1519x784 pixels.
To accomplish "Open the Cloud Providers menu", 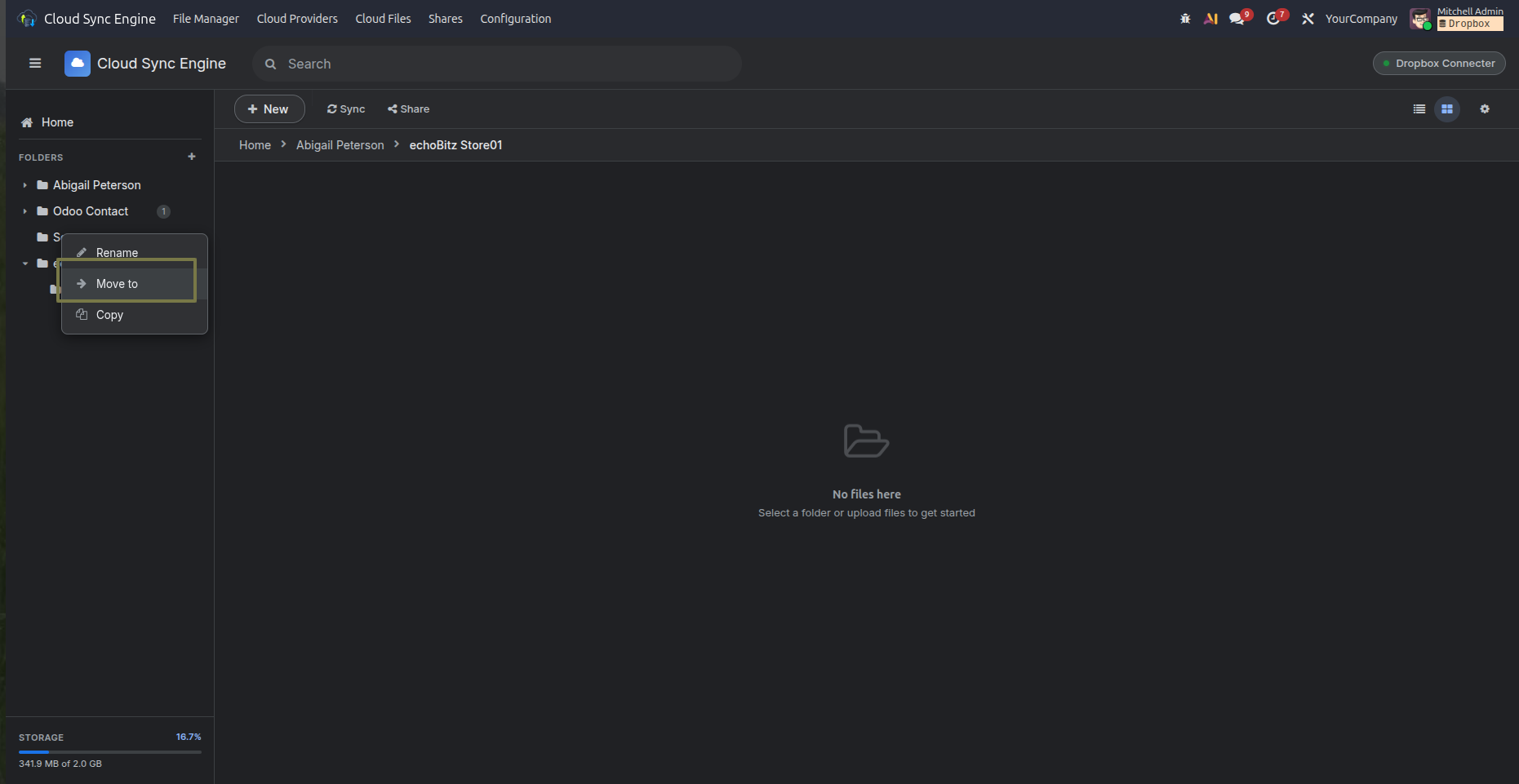I will (297, 19).
